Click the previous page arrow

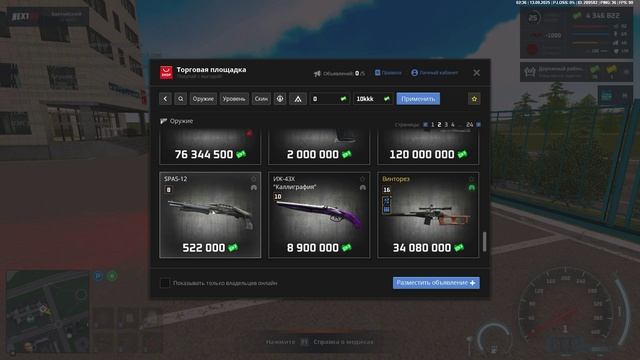pos(425,124)
